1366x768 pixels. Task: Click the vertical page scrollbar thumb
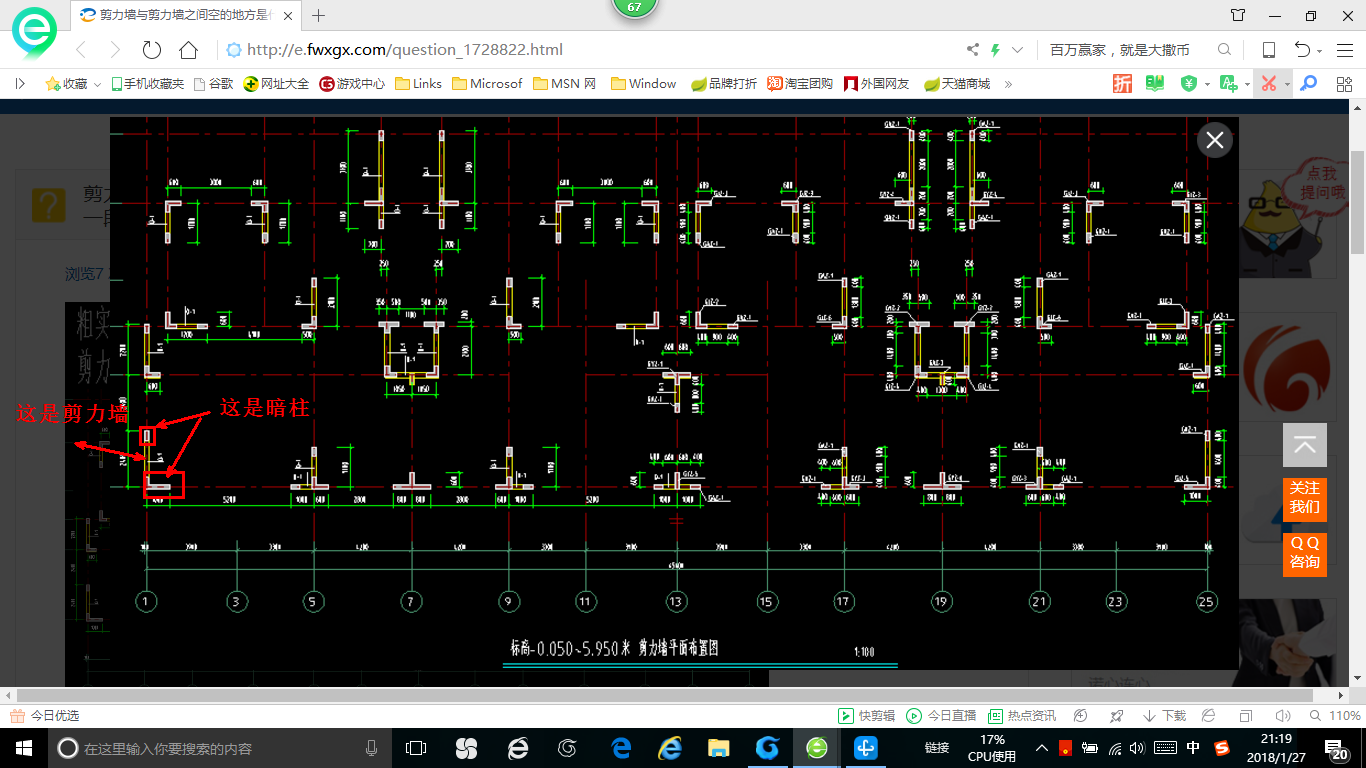click(1358, 202)
